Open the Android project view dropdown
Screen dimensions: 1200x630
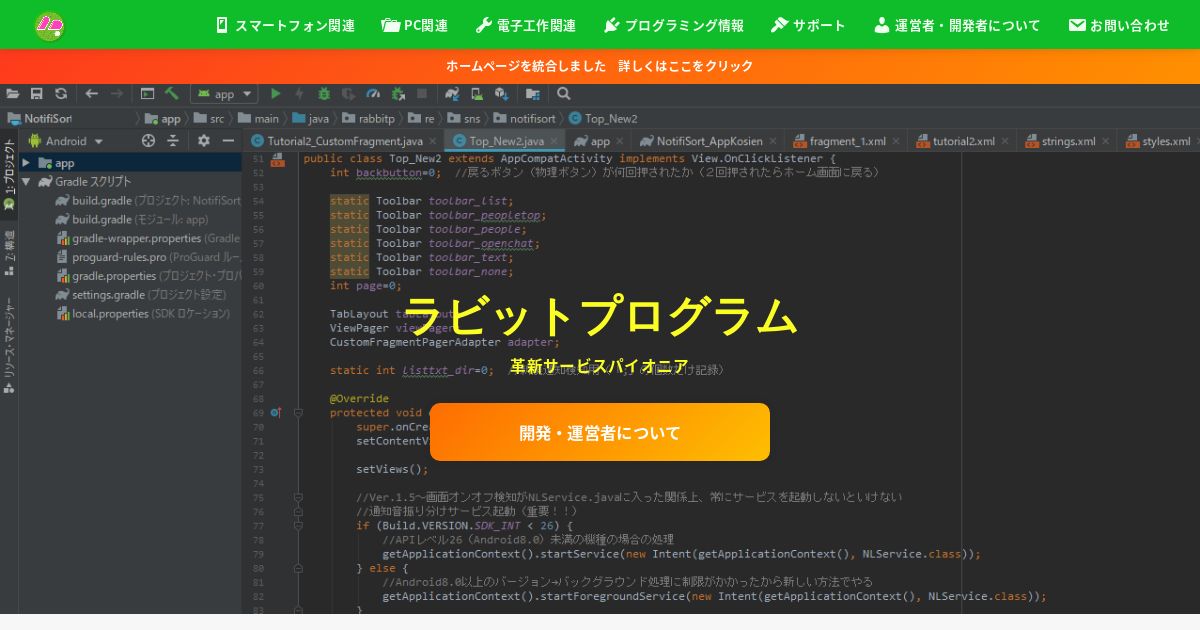point(65,141)
